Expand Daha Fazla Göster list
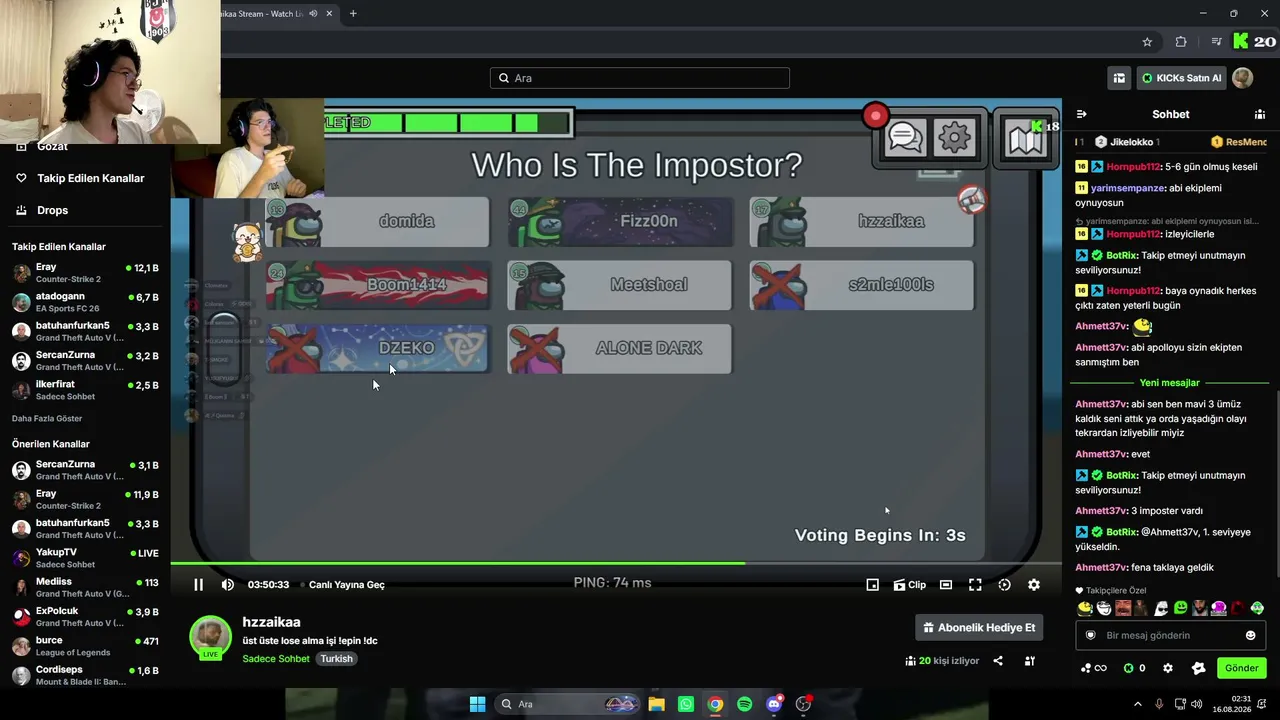1280x720 pixels. pos(47,419)
